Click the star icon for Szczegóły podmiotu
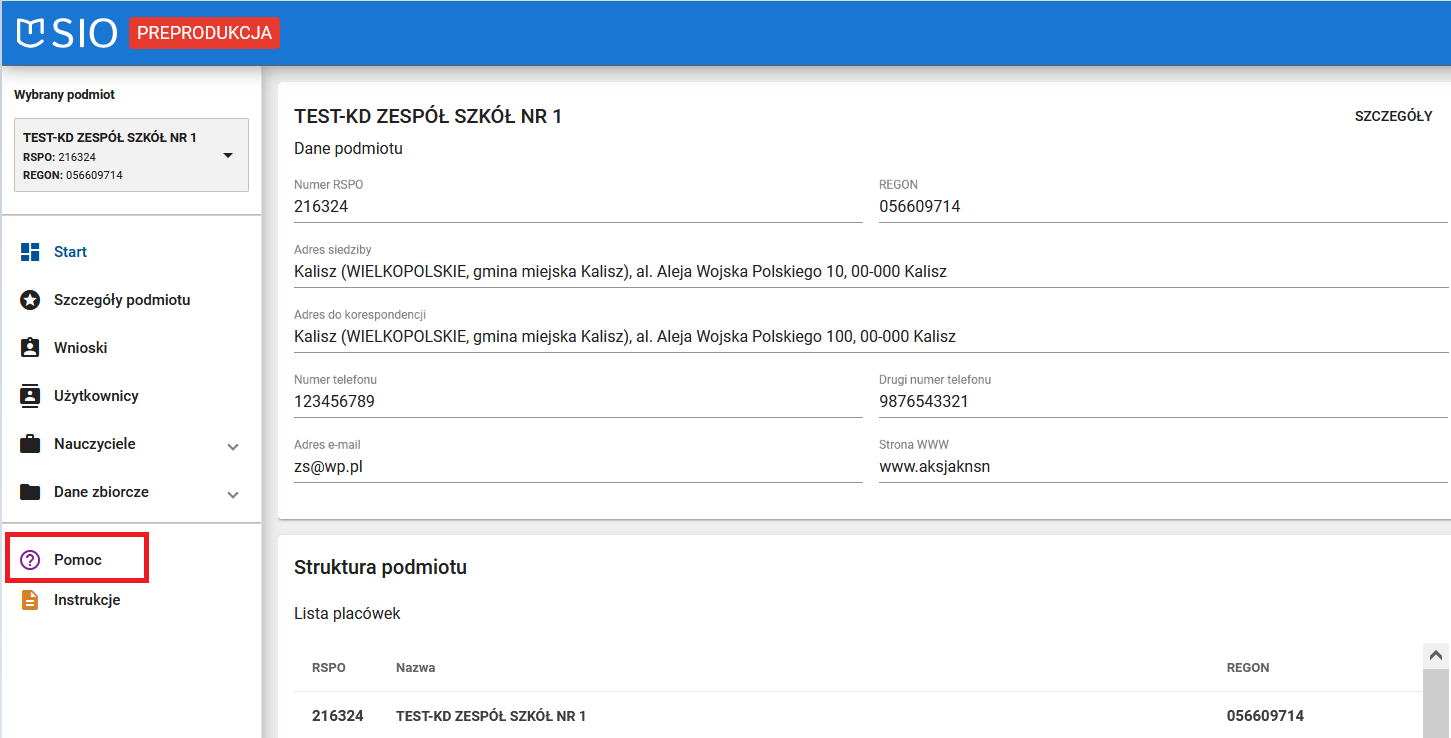The height and width of the screenshot is (738, 1451). pyautogui.click(x=30, y=300)
